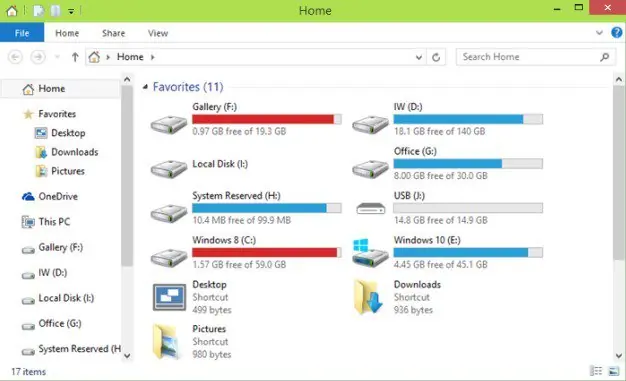The image size is (626, 381).
Task: Click the search magnifier icon
Action: tap(605, 57)
